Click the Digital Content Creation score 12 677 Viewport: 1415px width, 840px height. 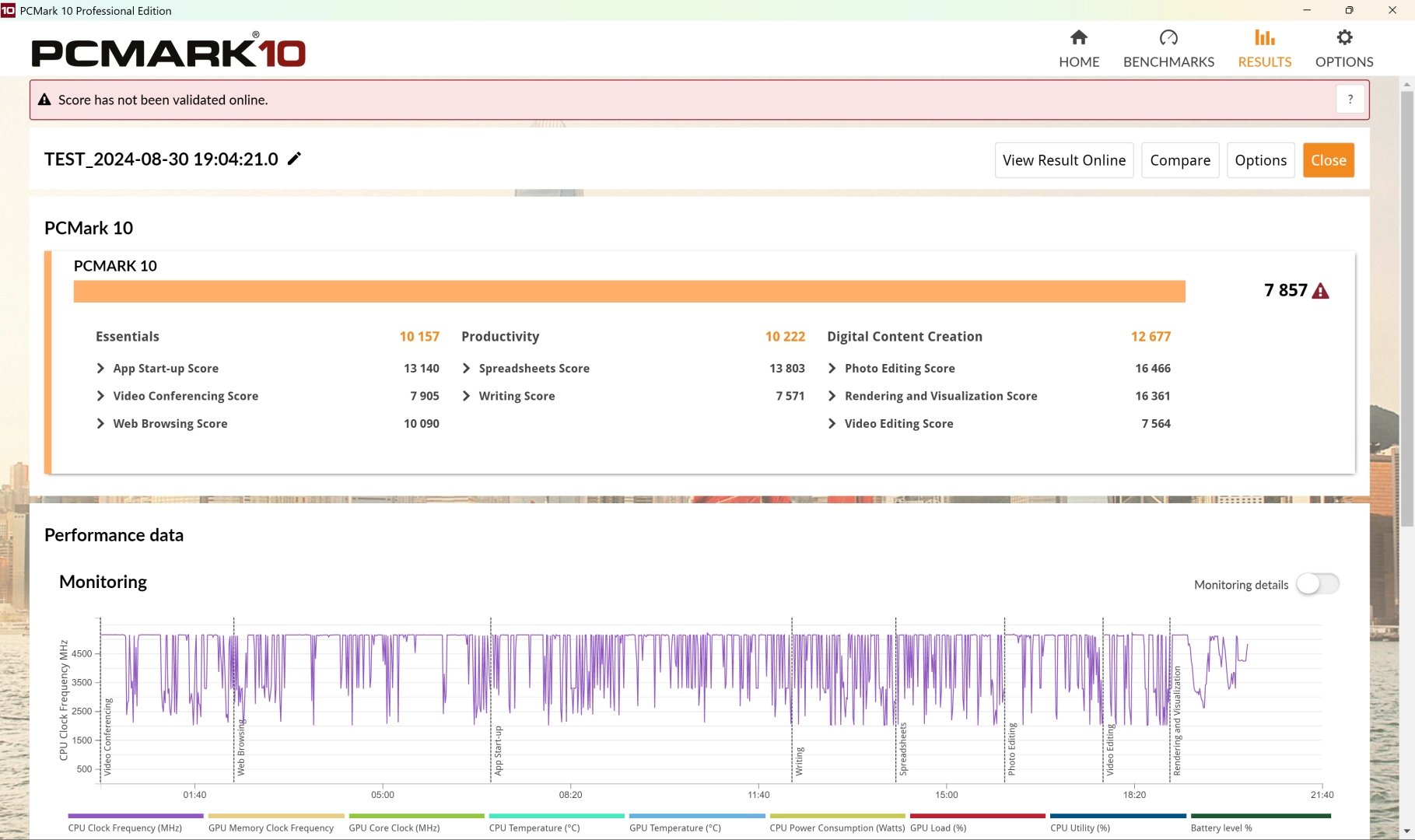(1151, 337)
